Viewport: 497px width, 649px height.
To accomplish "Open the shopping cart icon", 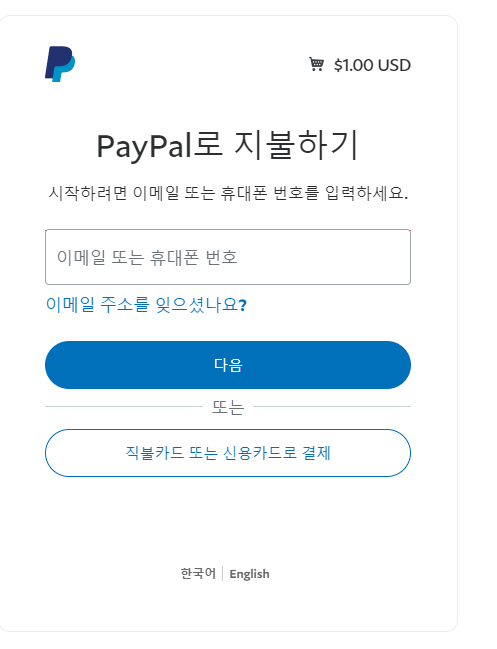I will 317,64.
